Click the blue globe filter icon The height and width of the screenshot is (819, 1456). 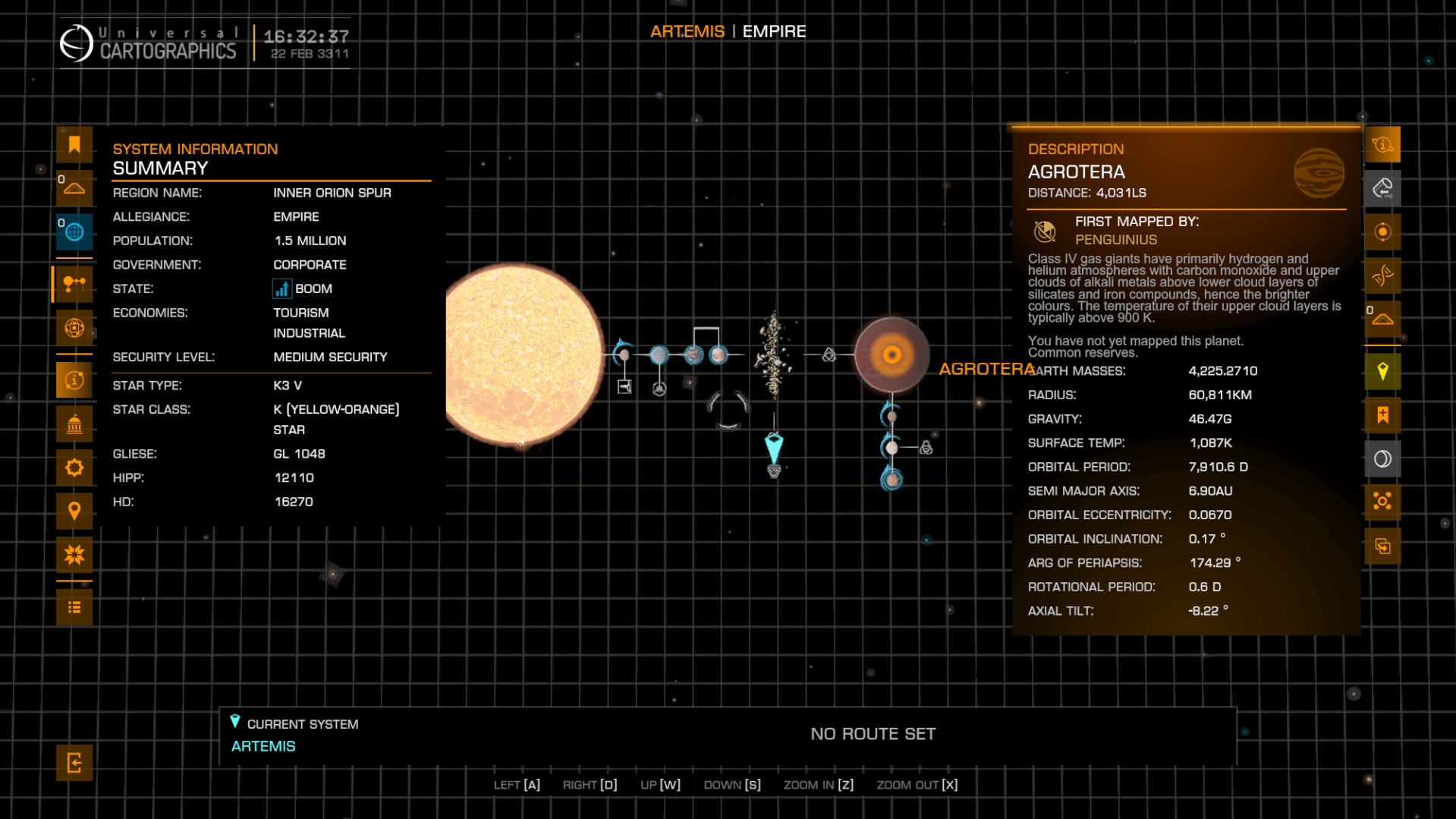coord(74,232)
